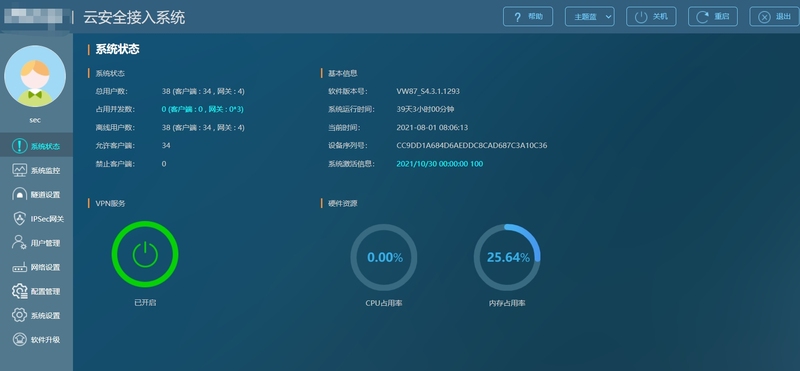Select the 隧道设置 tunnel icon

point(19,194)
